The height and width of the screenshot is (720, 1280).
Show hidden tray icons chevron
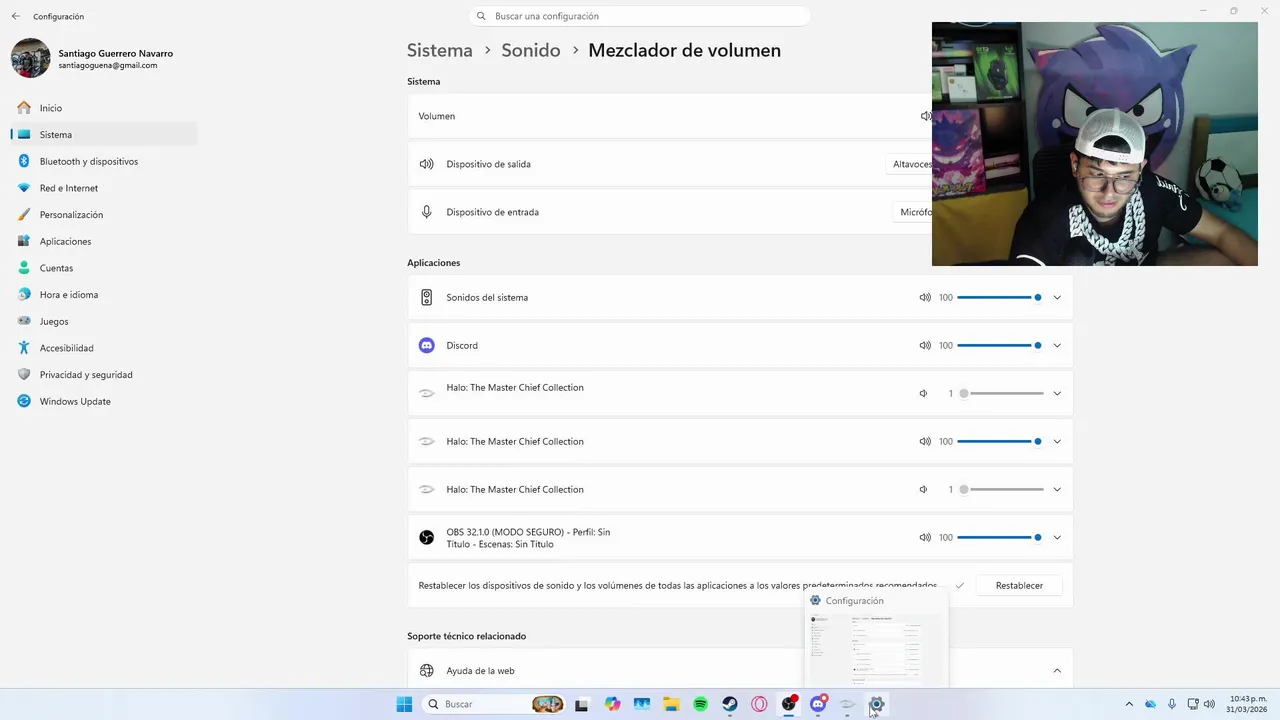coord(1129,704)
